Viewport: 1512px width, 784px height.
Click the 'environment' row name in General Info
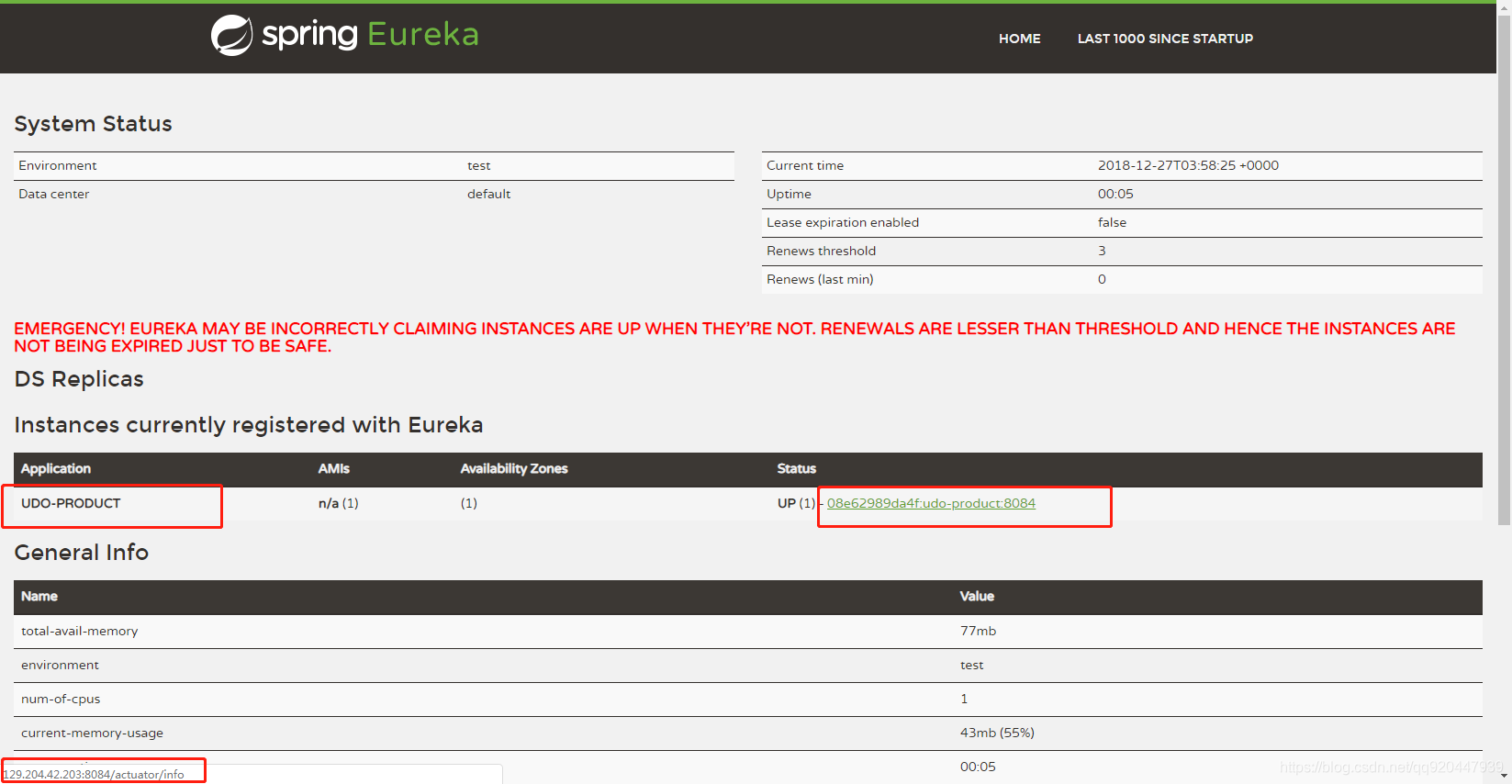60,665
